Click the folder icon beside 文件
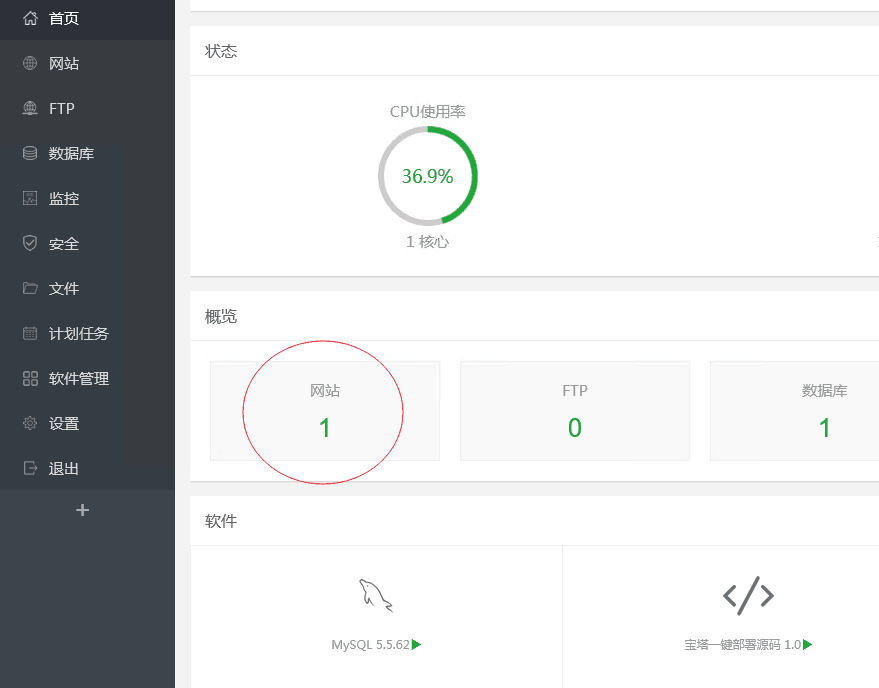The width and height of the screenshot is (879, 688). point(30,288)
